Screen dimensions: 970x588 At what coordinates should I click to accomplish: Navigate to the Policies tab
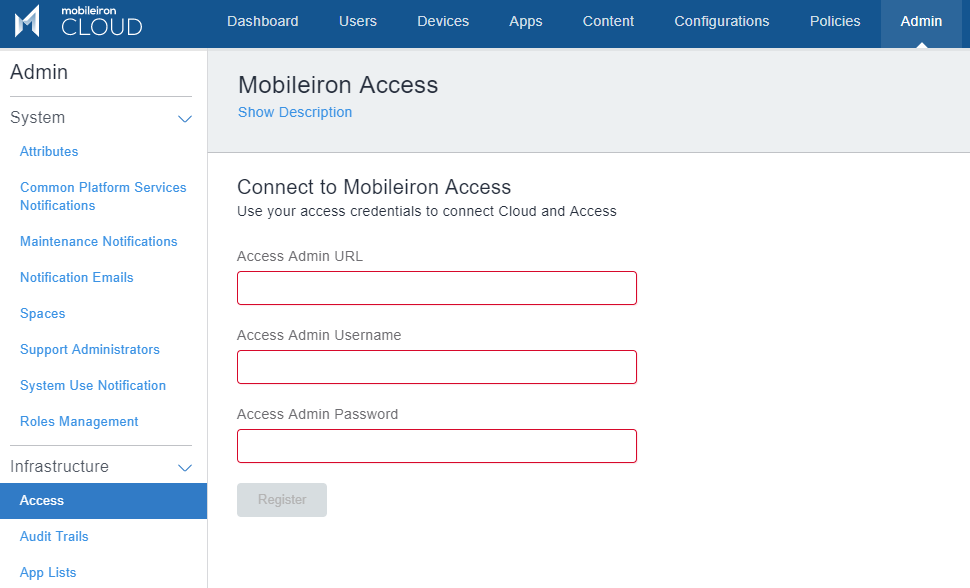835,22
